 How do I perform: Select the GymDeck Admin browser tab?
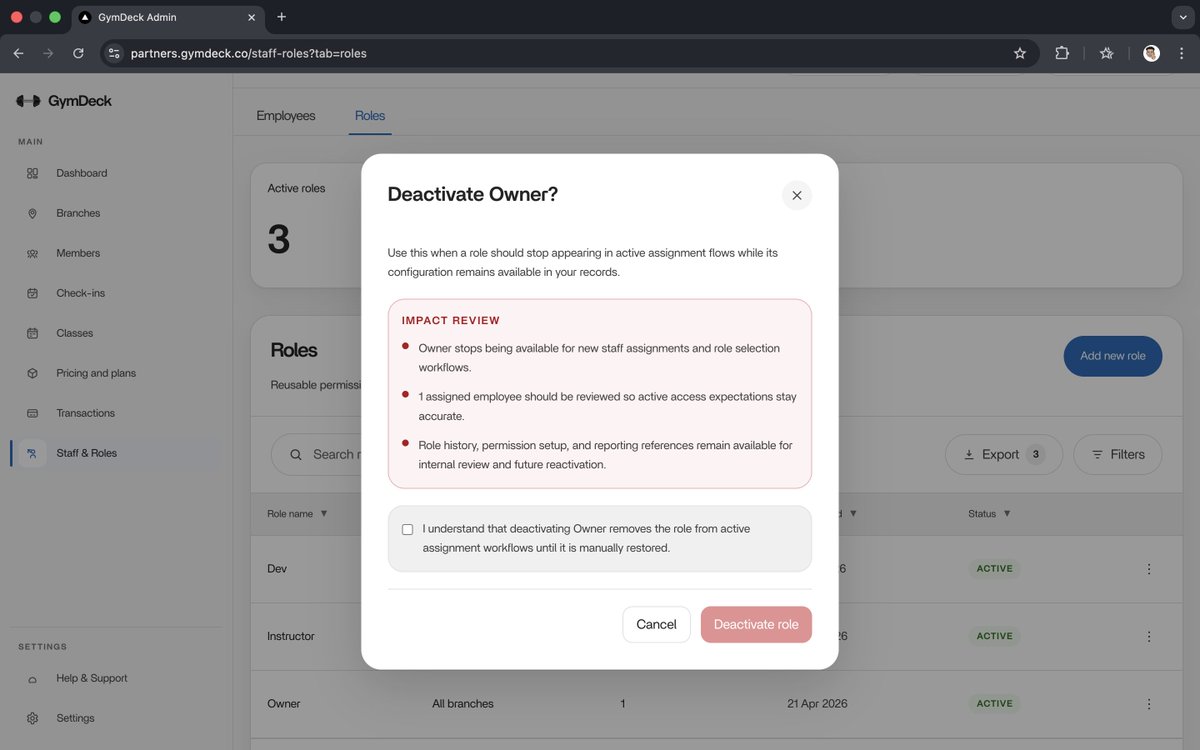(166, 17)
